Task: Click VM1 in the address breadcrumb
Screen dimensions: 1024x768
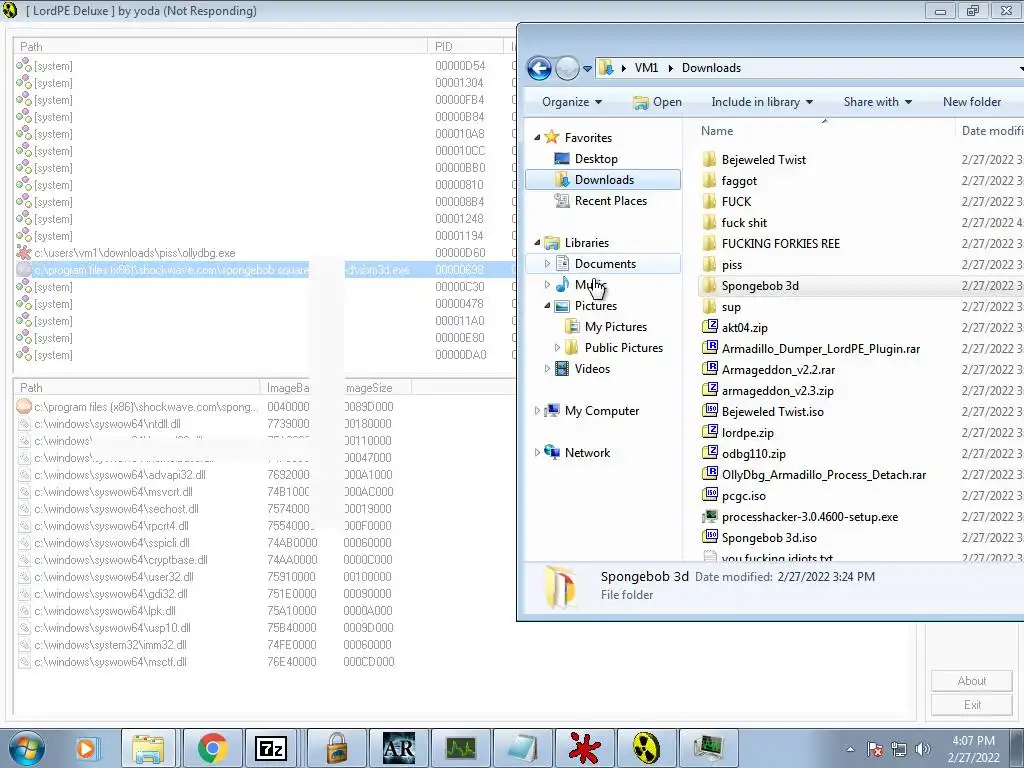Action: pos(646,68)
